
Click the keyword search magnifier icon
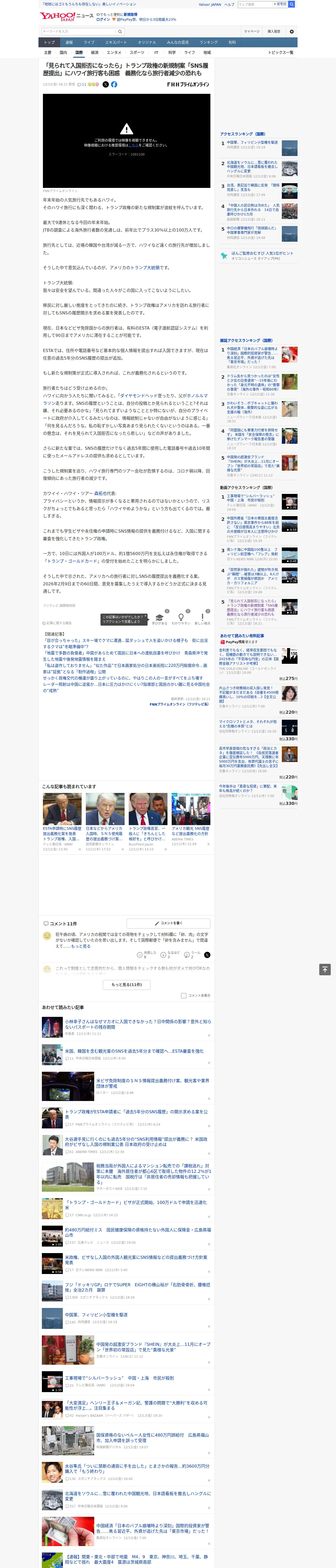tap(120, 32)
